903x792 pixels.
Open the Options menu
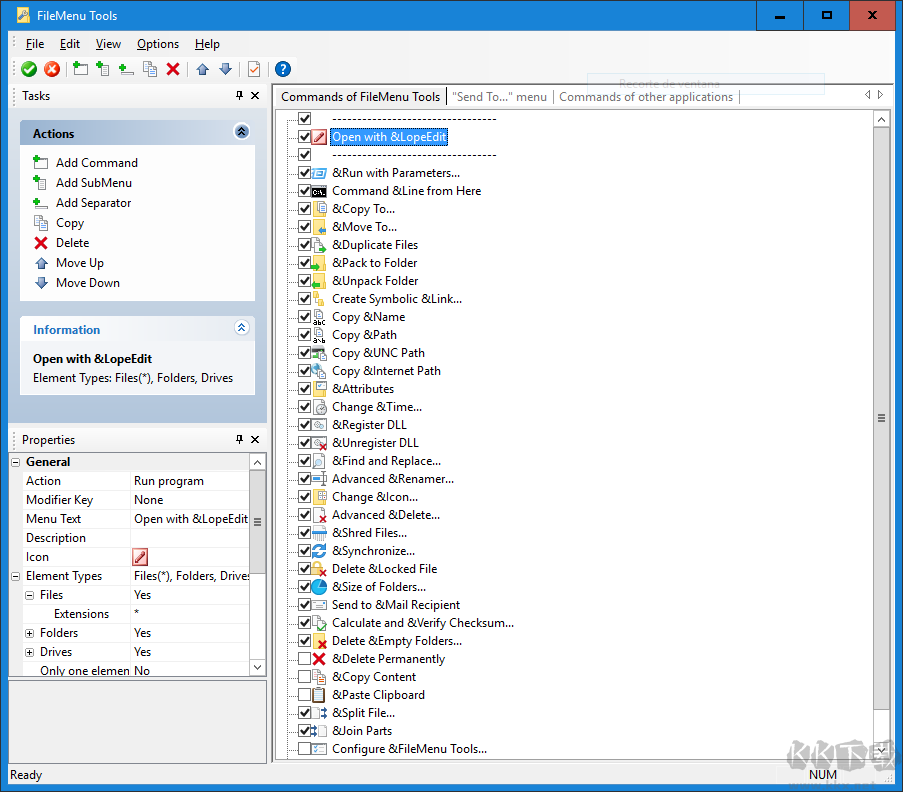158,44
